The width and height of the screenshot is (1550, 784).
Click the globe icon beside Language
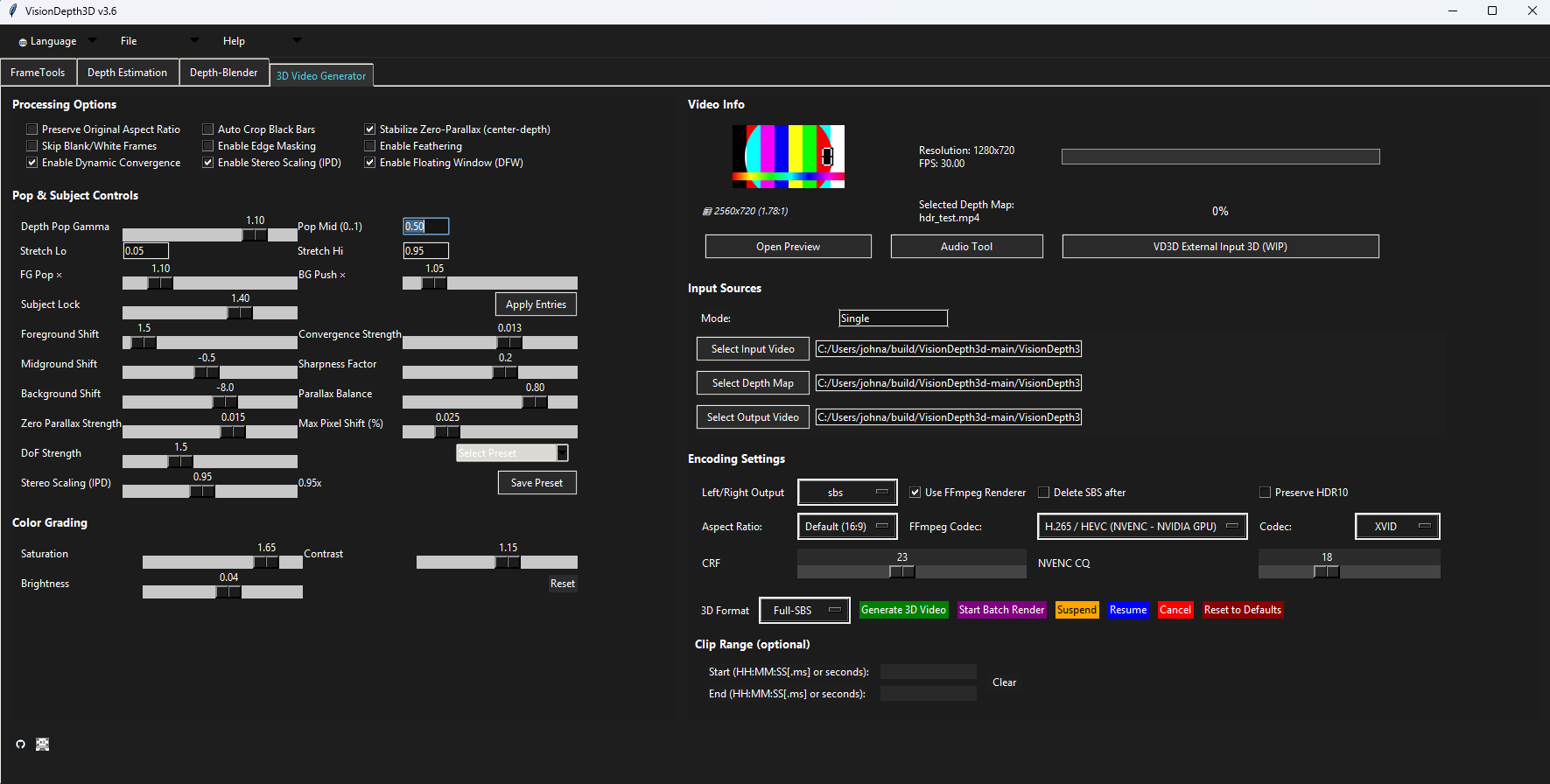click(x=23, y=42)
